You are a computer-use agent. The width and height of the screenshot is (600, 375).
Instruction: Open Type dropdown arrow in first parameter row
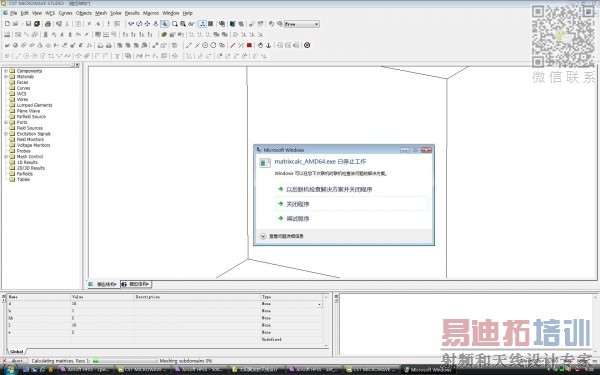click(319, 304)
